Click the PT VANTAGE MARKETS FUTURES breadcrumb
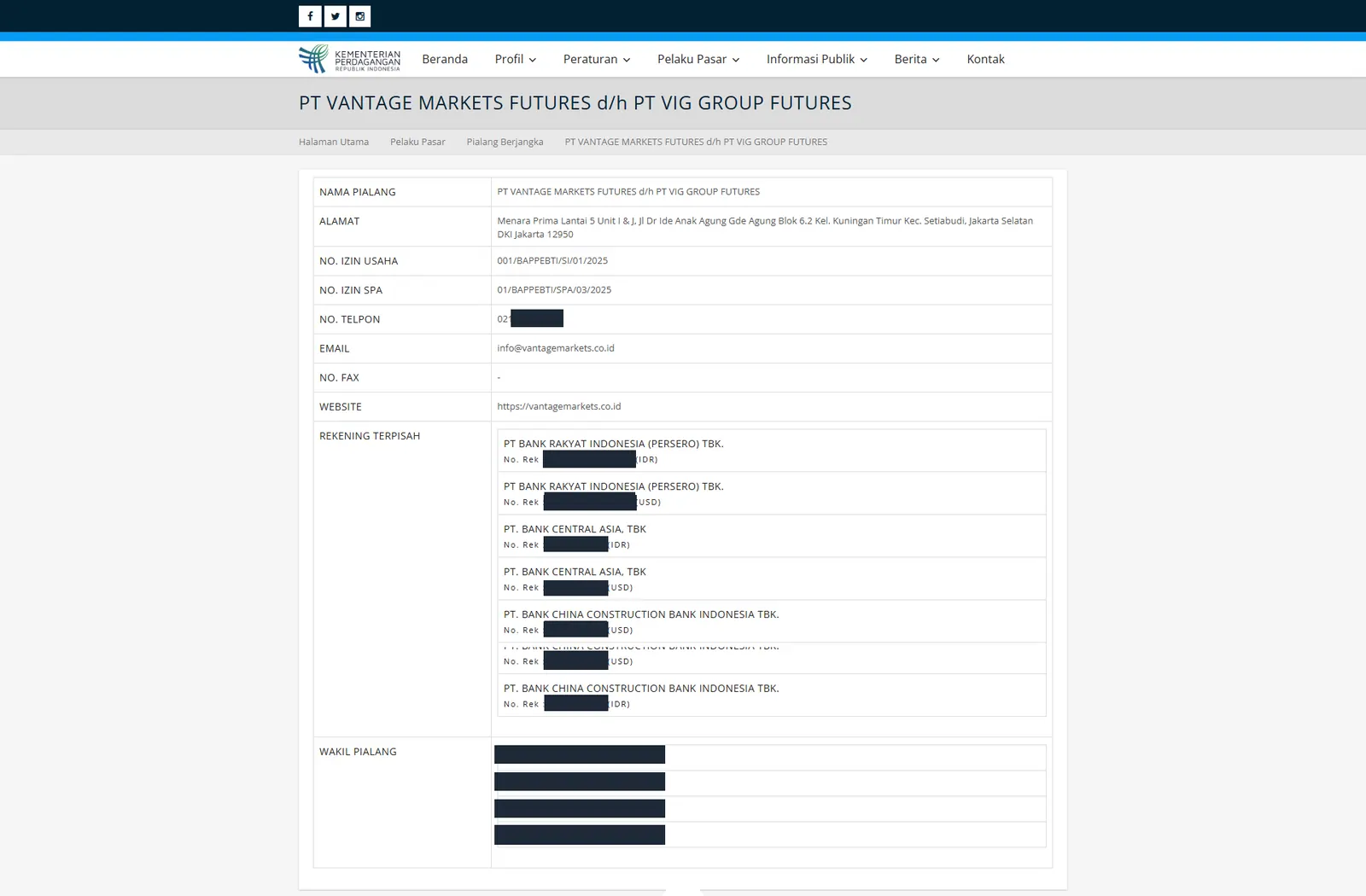Image resolution: width=1366 pixels, height=896 pixels. point(696,142)
